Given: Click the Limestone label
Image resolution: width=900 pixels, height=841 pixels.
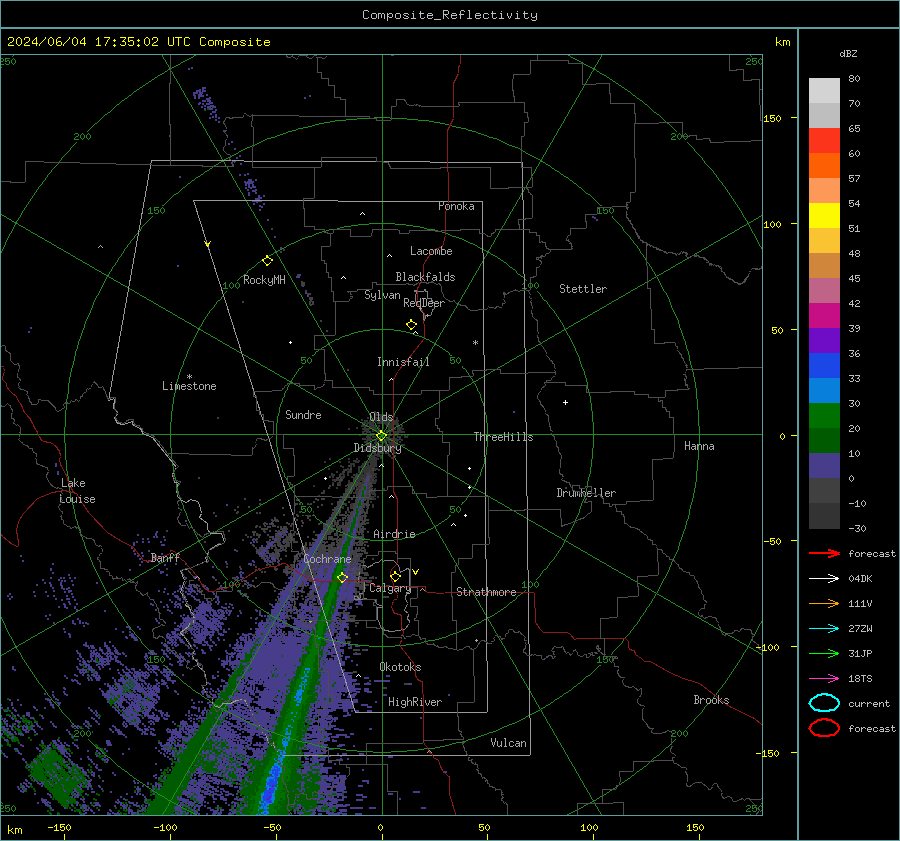Looking at the screenshot, I should [189, 386].
